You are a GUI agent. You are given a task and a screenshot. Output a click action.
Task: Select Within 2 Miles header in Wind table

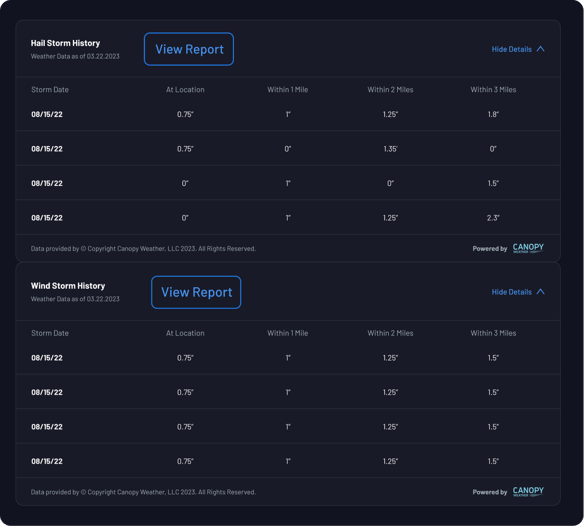[390, 333]
